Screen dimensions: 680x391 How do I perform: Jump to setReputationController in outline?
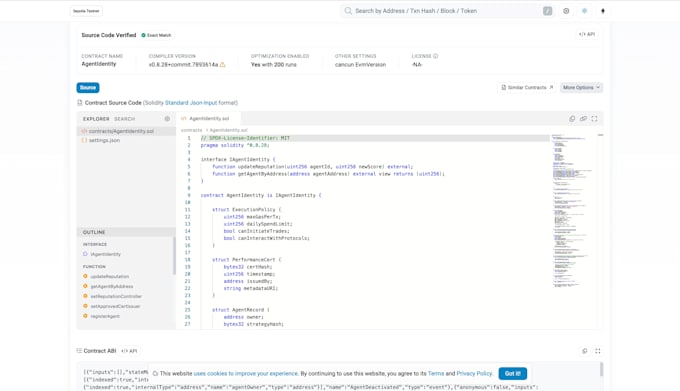(116, 297)
